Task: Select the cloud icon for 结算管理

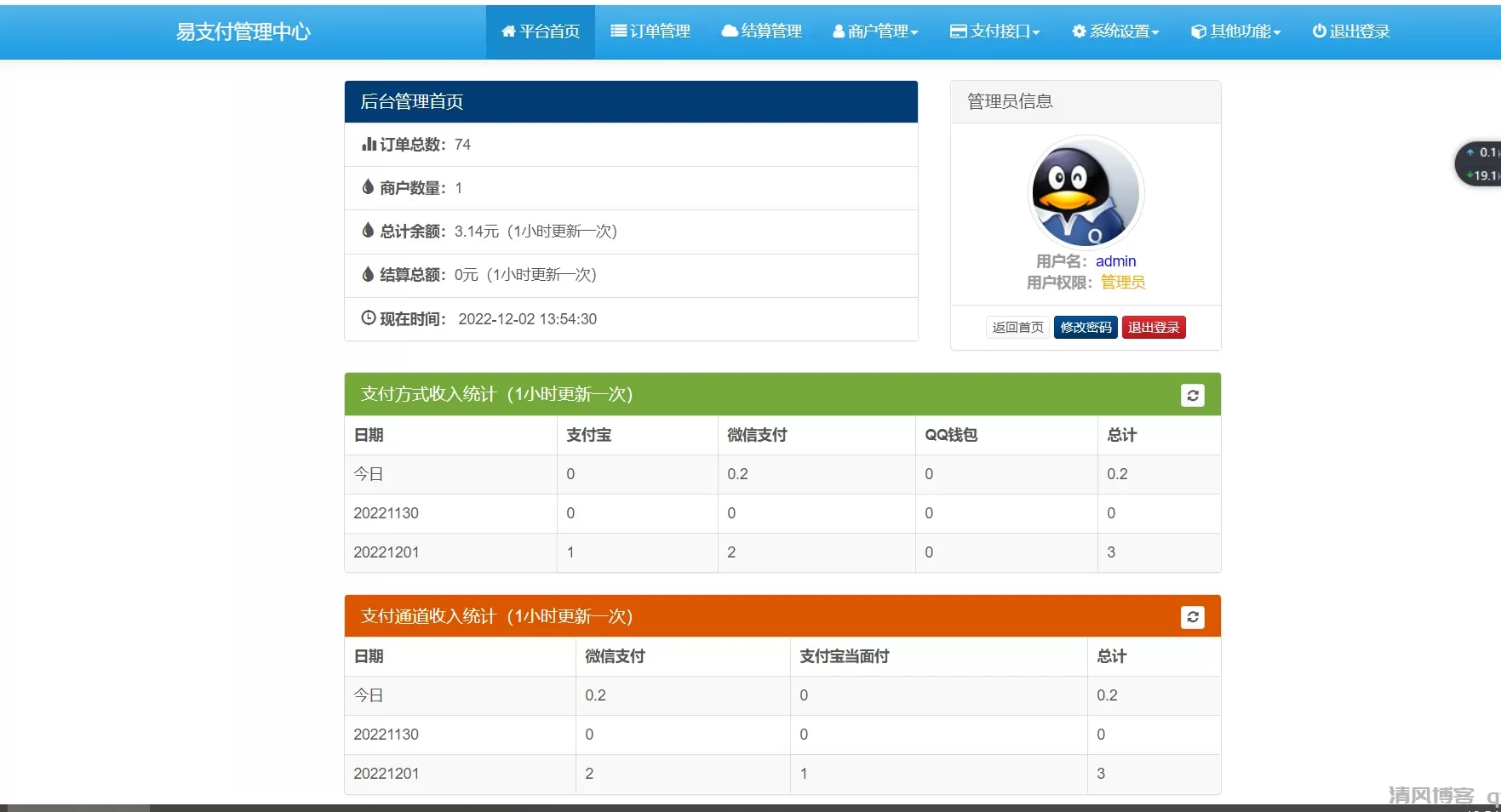Action: coord(730,31)
